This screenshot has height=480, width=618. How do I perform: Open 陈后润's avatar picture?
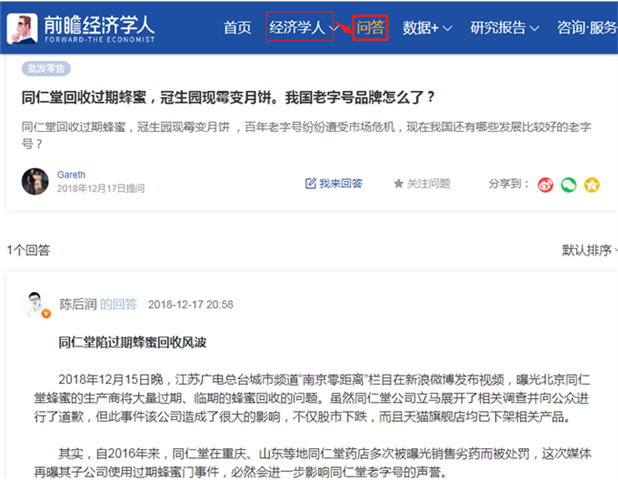pyautogui.click(x=36, y=305)
